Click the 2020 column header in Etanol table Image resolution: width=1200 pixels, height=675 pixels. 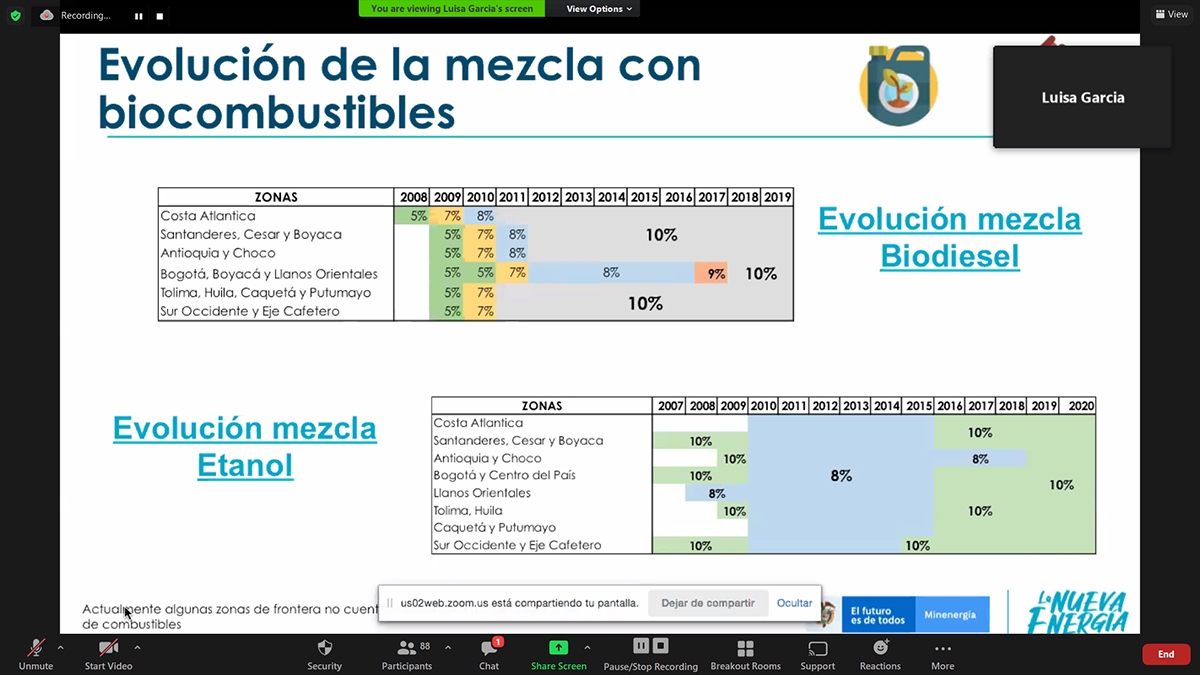[1080, 406]
